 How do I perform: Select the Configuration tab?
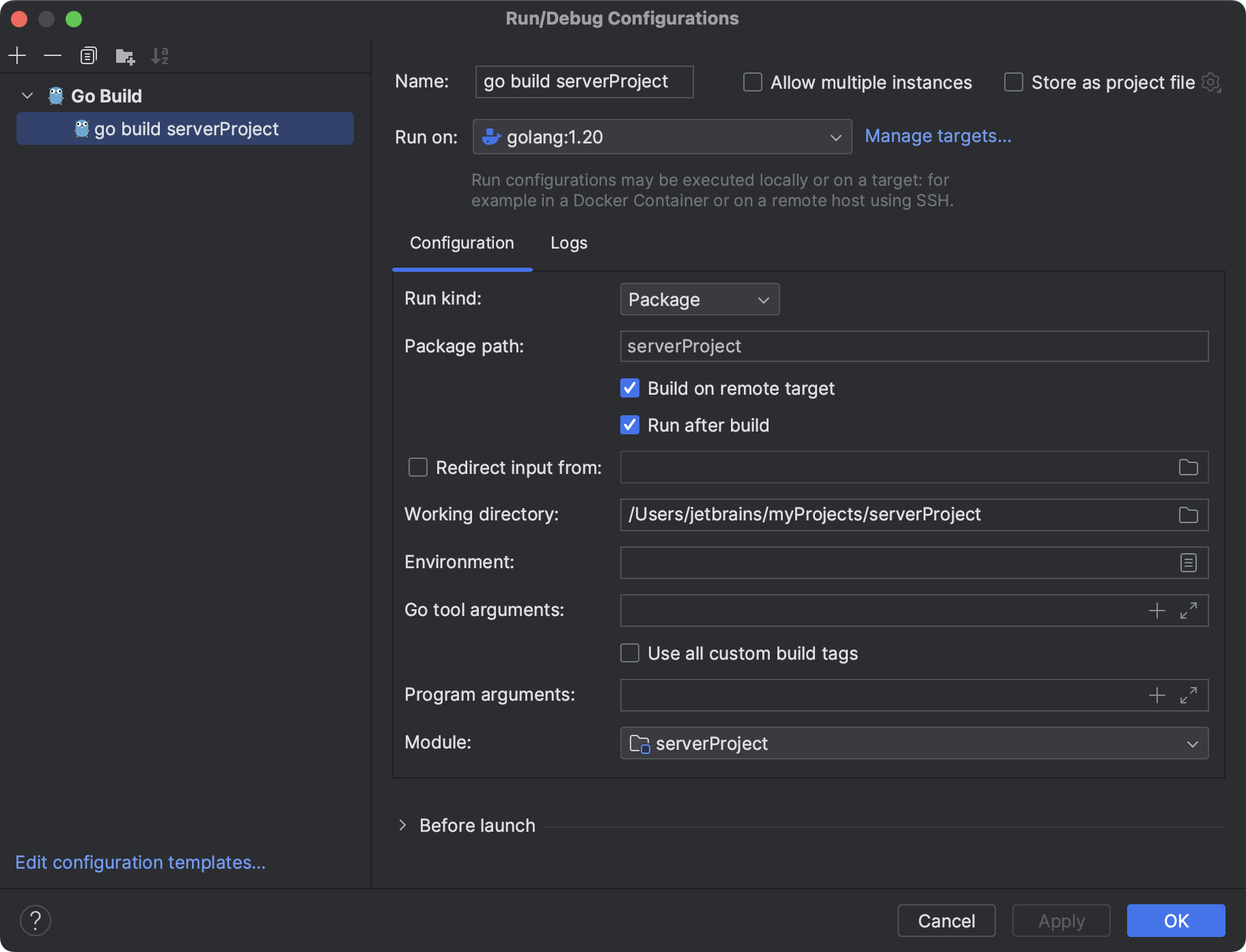[x=462, y=243]
